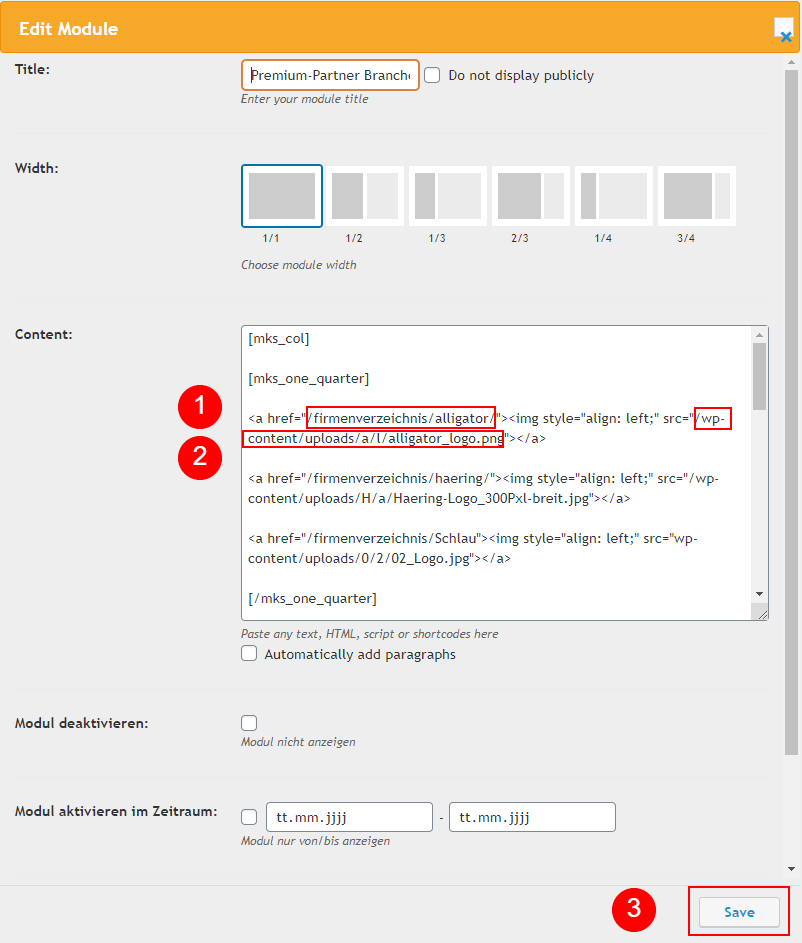Click the content textarea resize handle
802x943 pixels.
pos(761,613)
